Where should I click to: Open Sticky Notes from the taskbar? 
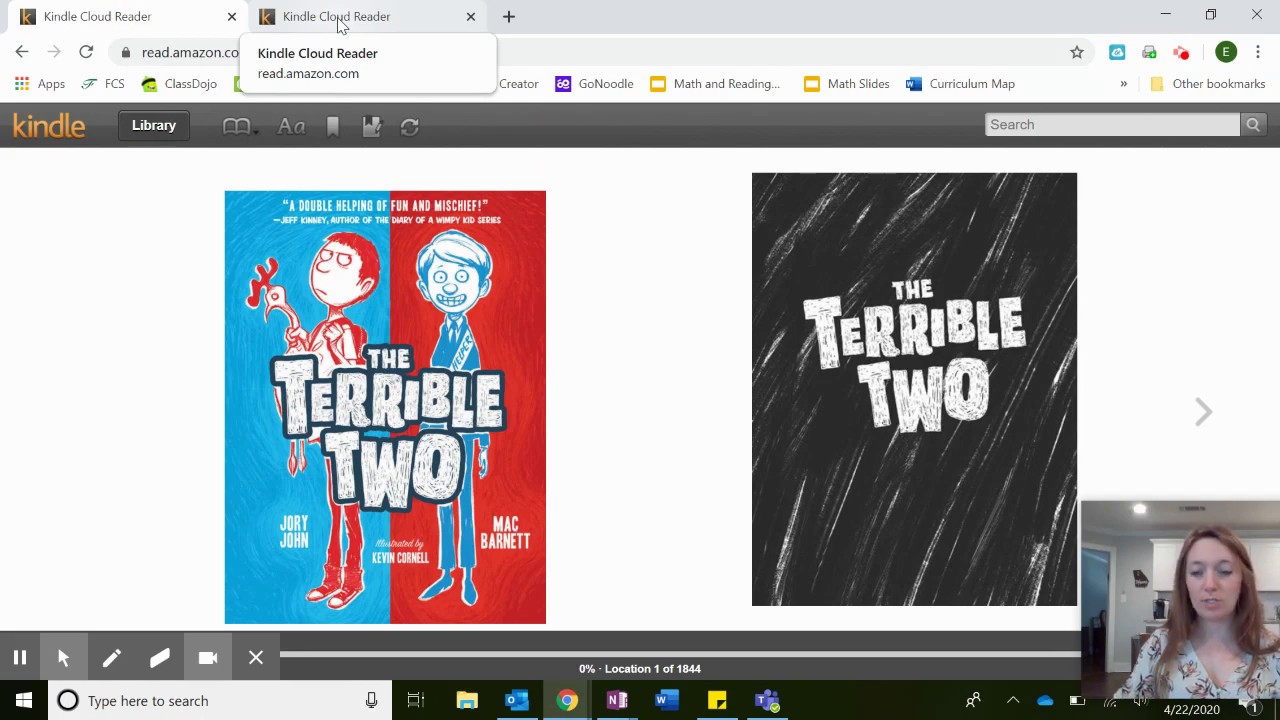click(717, 701)
